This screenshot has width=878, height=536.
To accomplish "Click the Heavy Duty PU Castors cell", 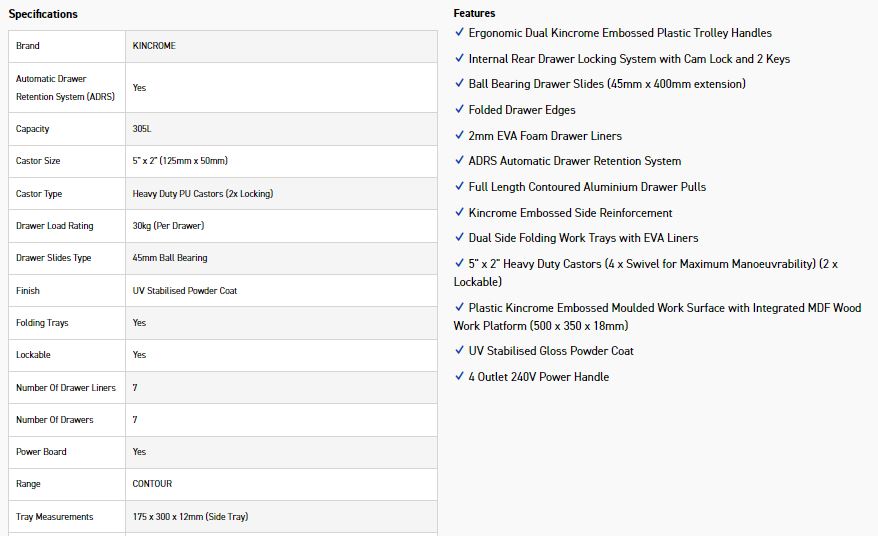I will 203,194.
